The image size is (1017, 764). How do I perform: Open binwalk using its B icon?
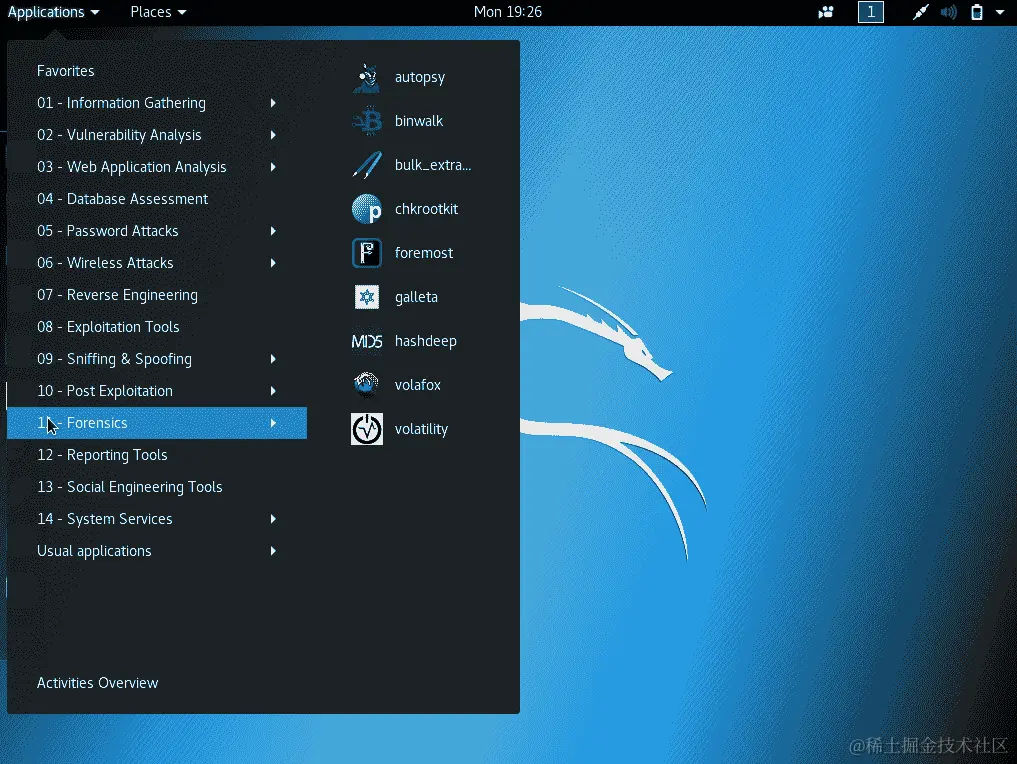click(366, 121)
